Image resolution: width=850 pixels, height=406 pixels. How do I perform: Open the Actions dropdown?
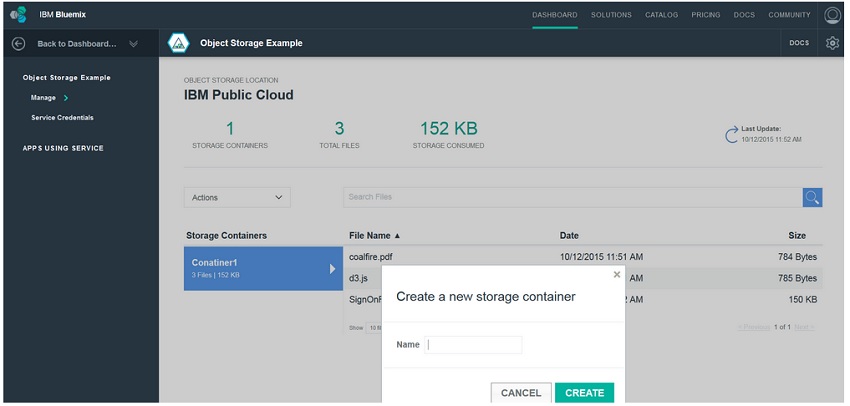(237, 197)
